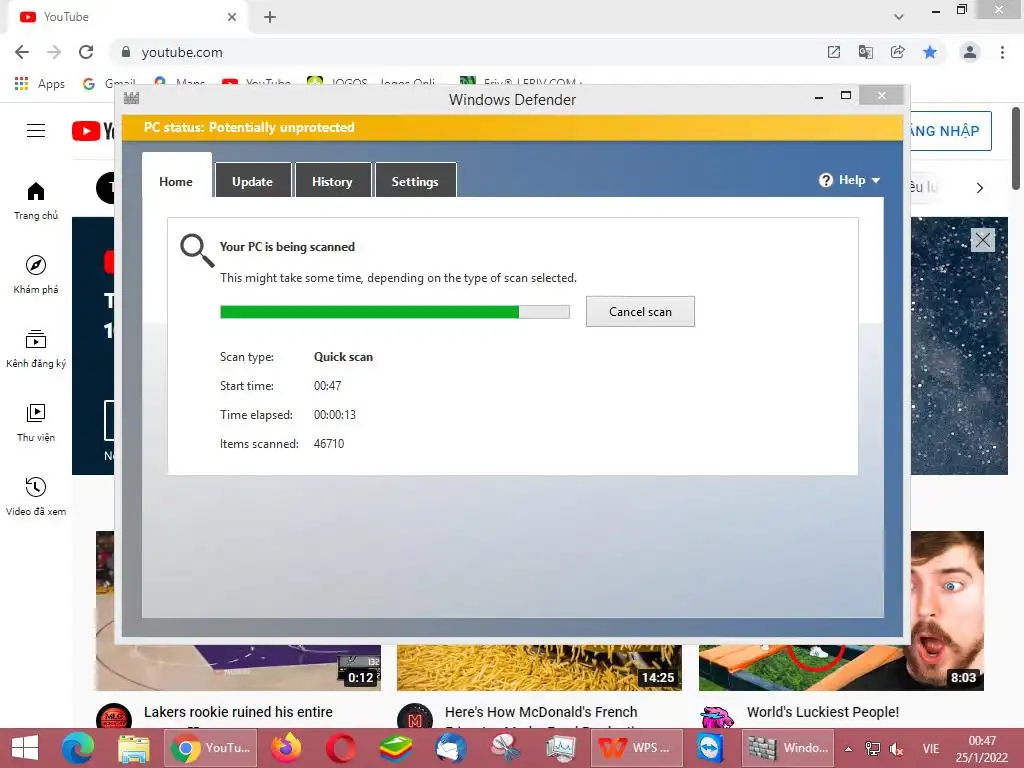This screenshot has height=768, width=1024.
Task: Close the YouTube banner ad
Action: (x=983, y=240)
